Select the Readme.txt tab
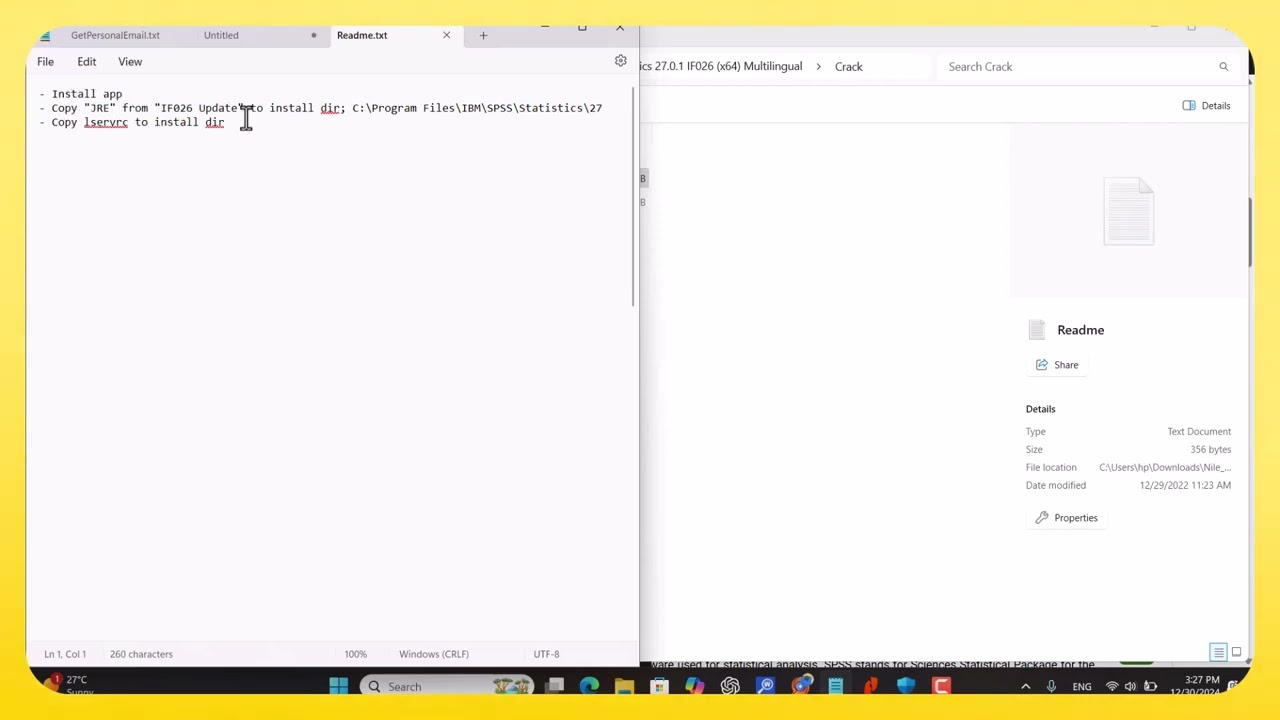This screenshot has height=720, width=1280. tap(362, 35)
